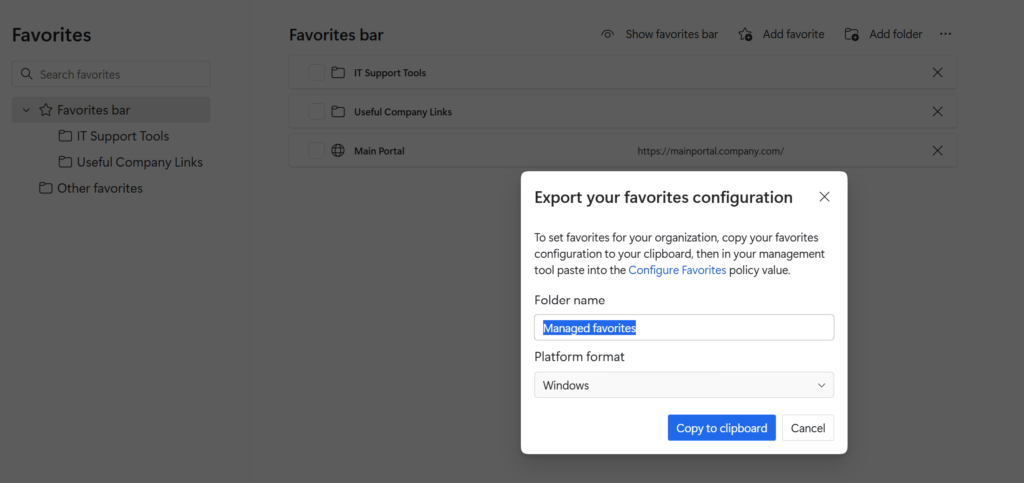Open the Platform format dropdown

(684, 385)
